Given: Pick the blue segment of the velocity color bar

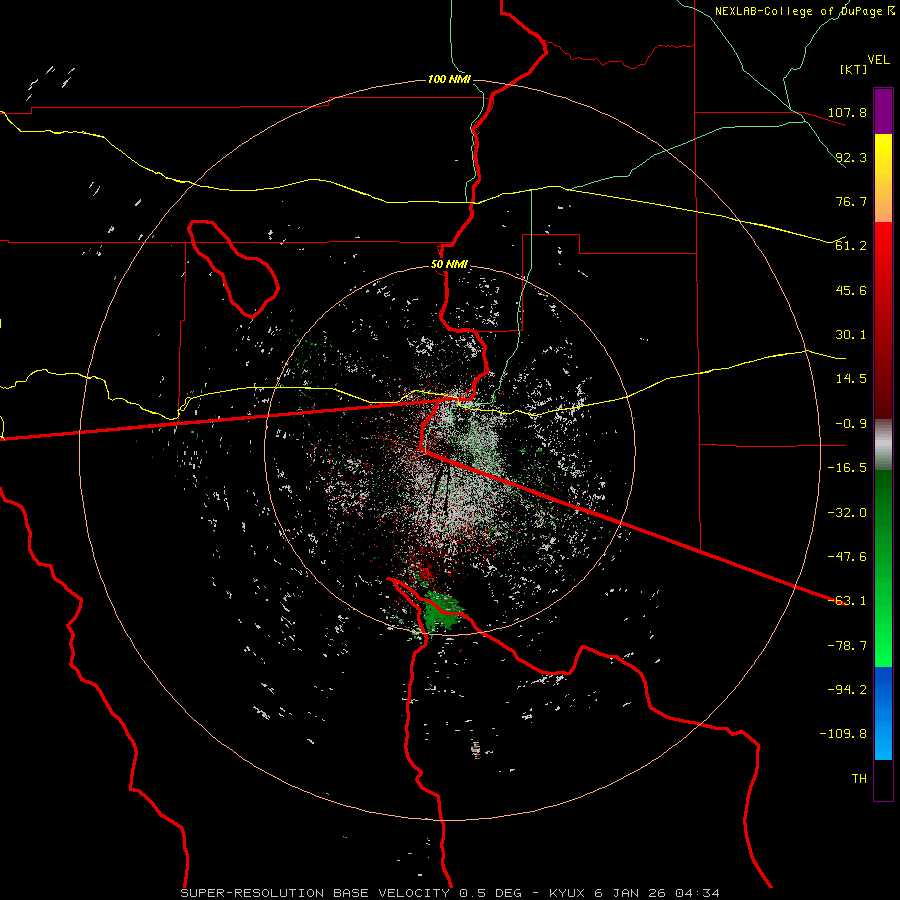Looking at the screenshot, I should pos(883,713).
